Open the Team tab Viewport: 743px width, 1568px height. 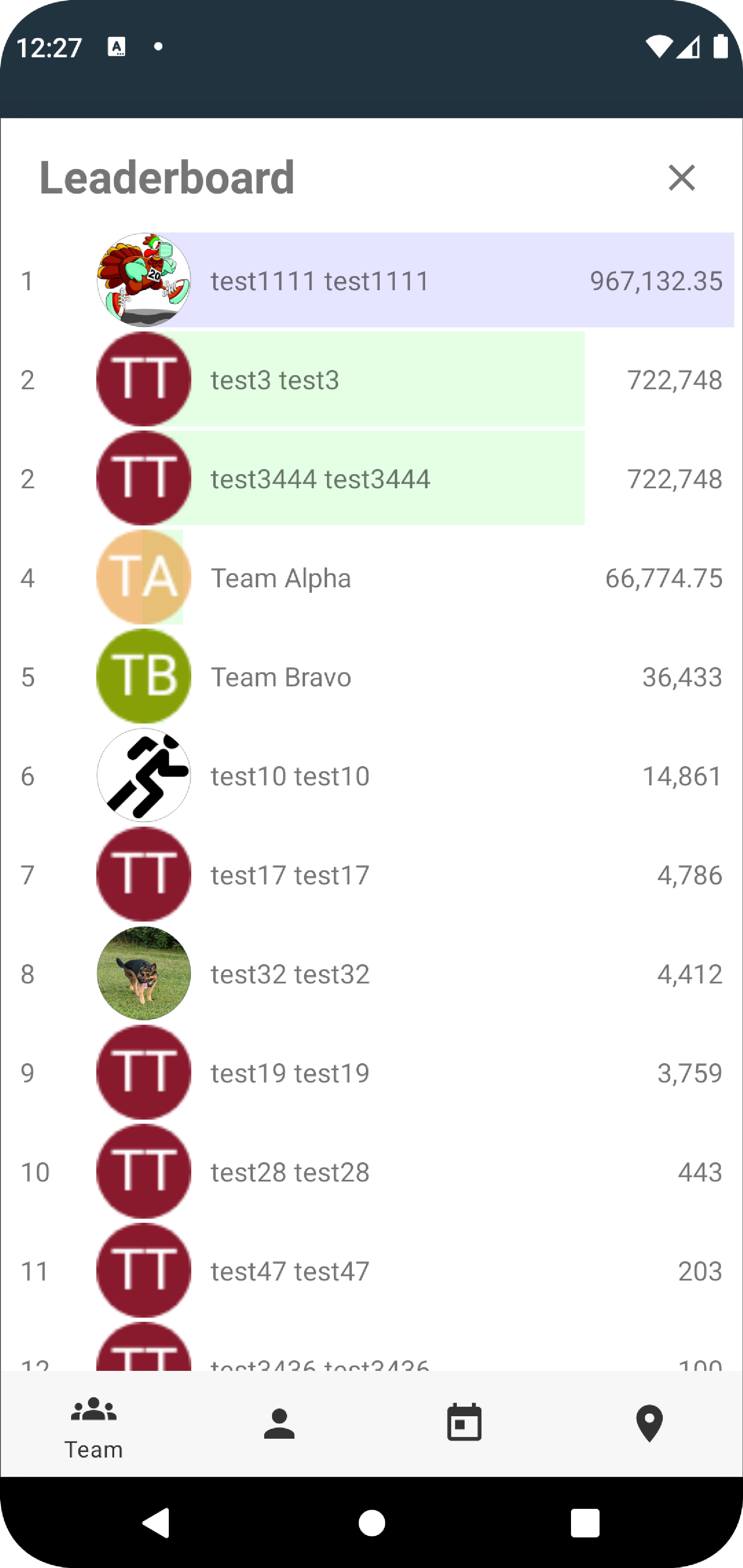(x=93, y=1428)
